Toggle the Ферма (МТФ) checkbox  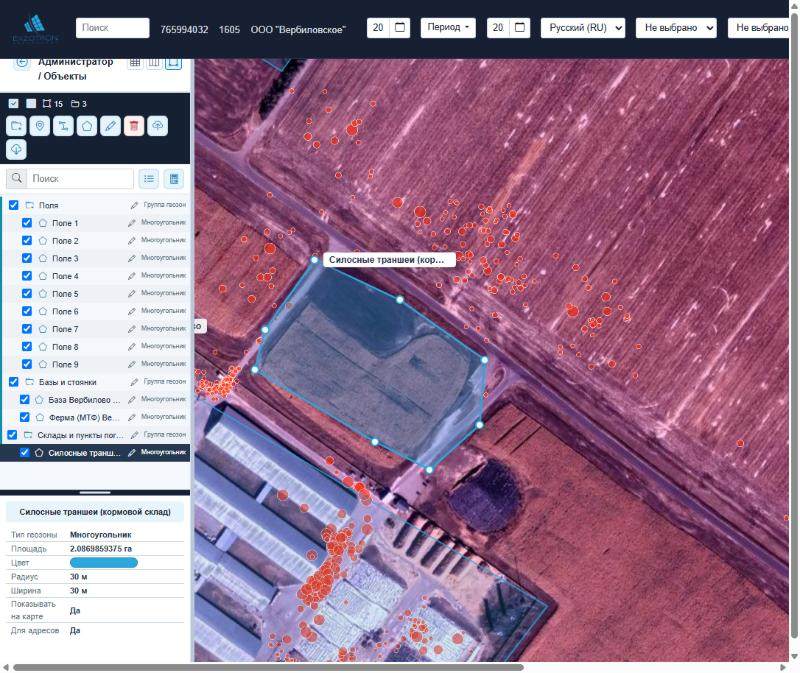pos(24,417)
